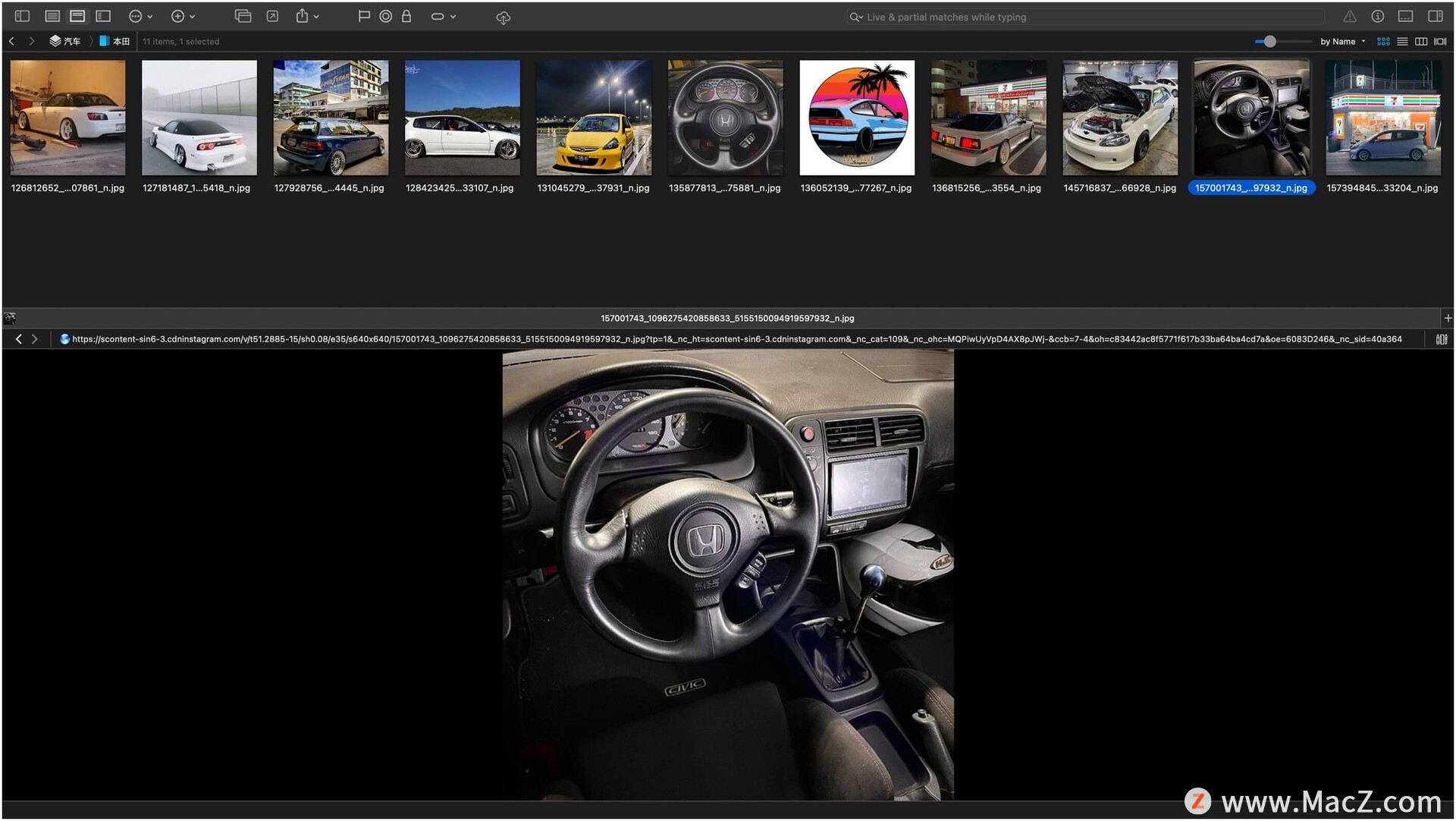
Task: Select thumbnail 127181487_1...5418_n.jpg
Action: 199,118
